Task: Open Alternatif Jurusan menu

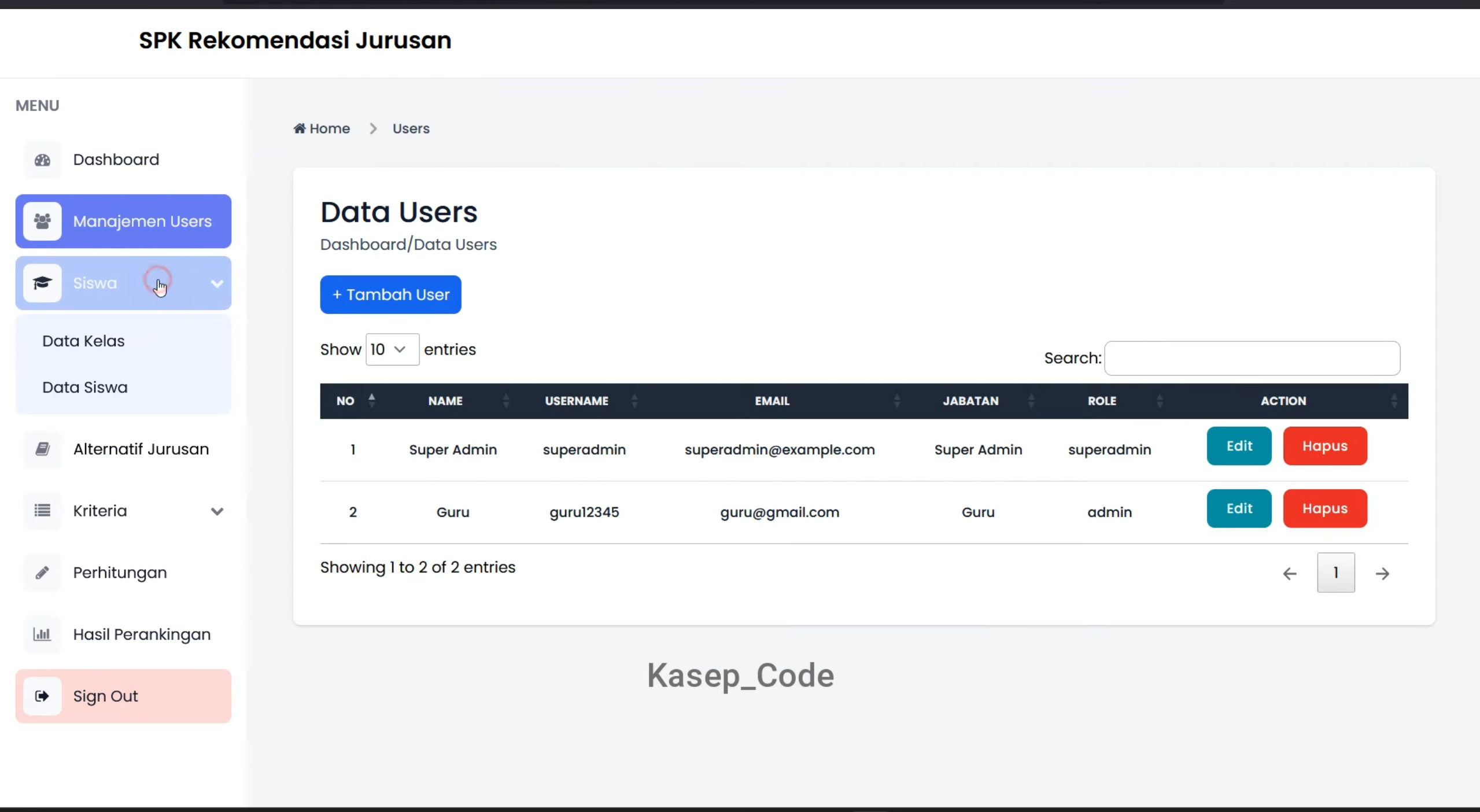Action: click(x=123, y=449)
